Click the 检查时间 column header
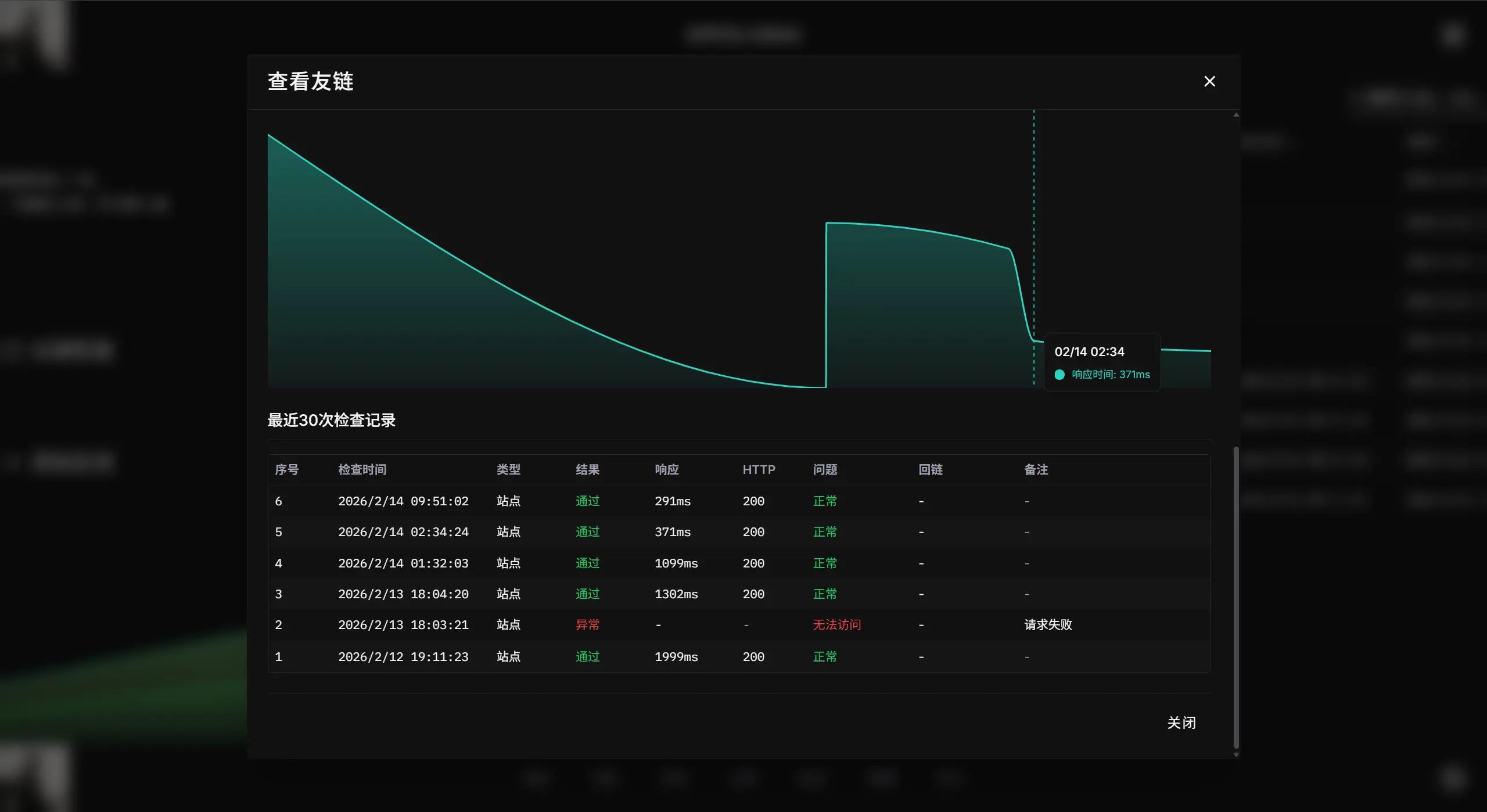Viewport: 1487px width, 812px height. click(x=362, y=469)
